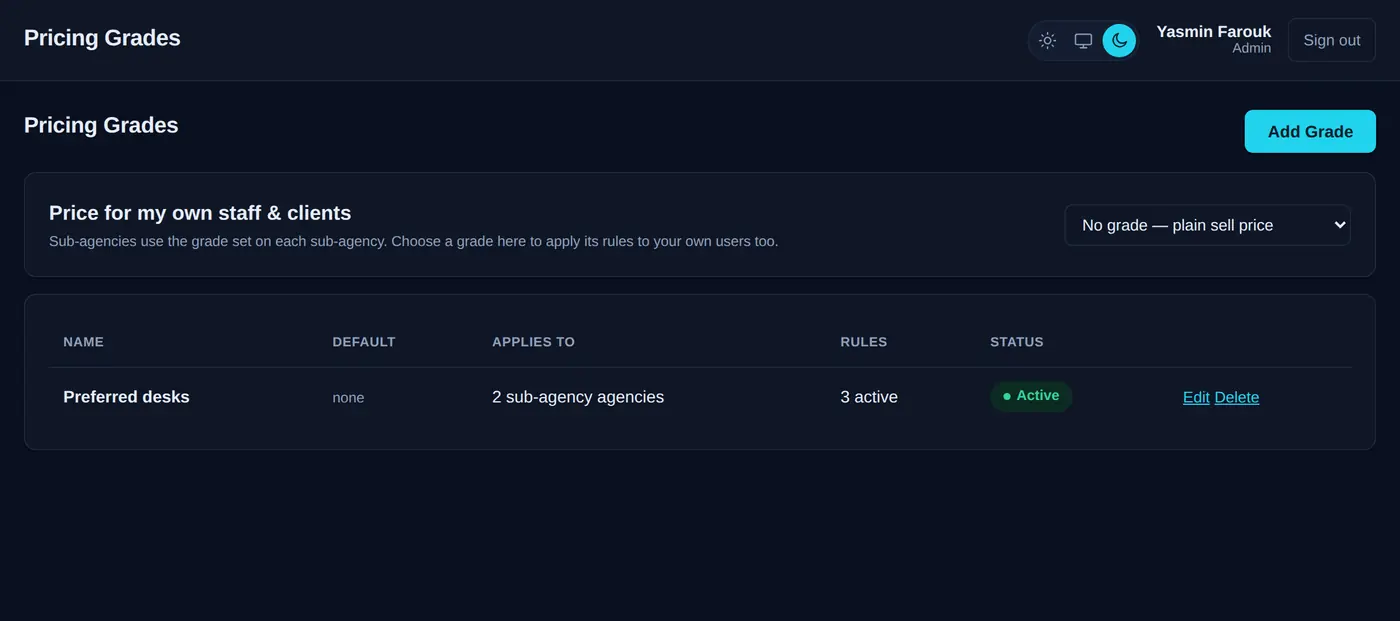Click the Add Grade button
This screenshot has height=621, width=1400.
click(x=1310, y=131)
